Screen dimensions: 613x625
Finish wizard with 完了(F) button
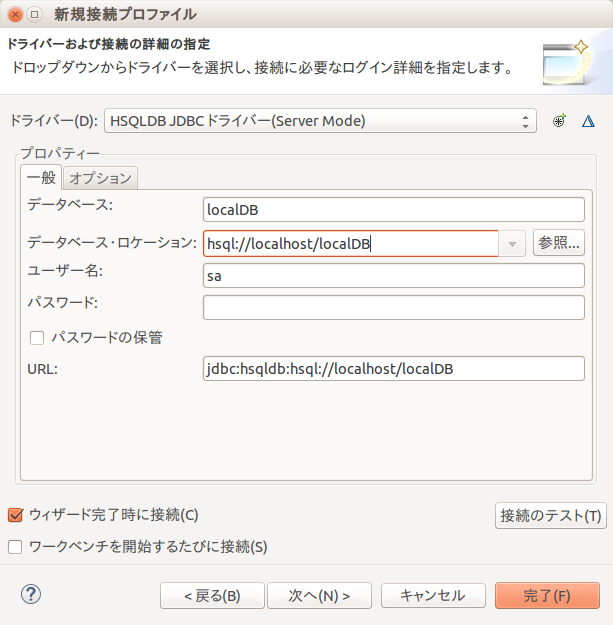547,596
